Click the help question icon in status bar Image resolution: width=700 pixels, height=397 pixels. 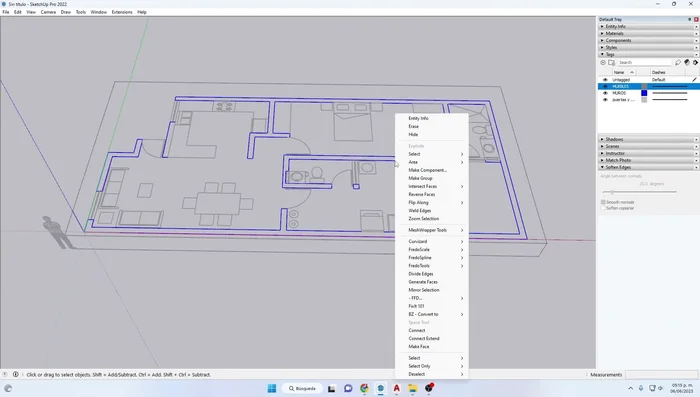pyautogui.click(x=5, y=375)
